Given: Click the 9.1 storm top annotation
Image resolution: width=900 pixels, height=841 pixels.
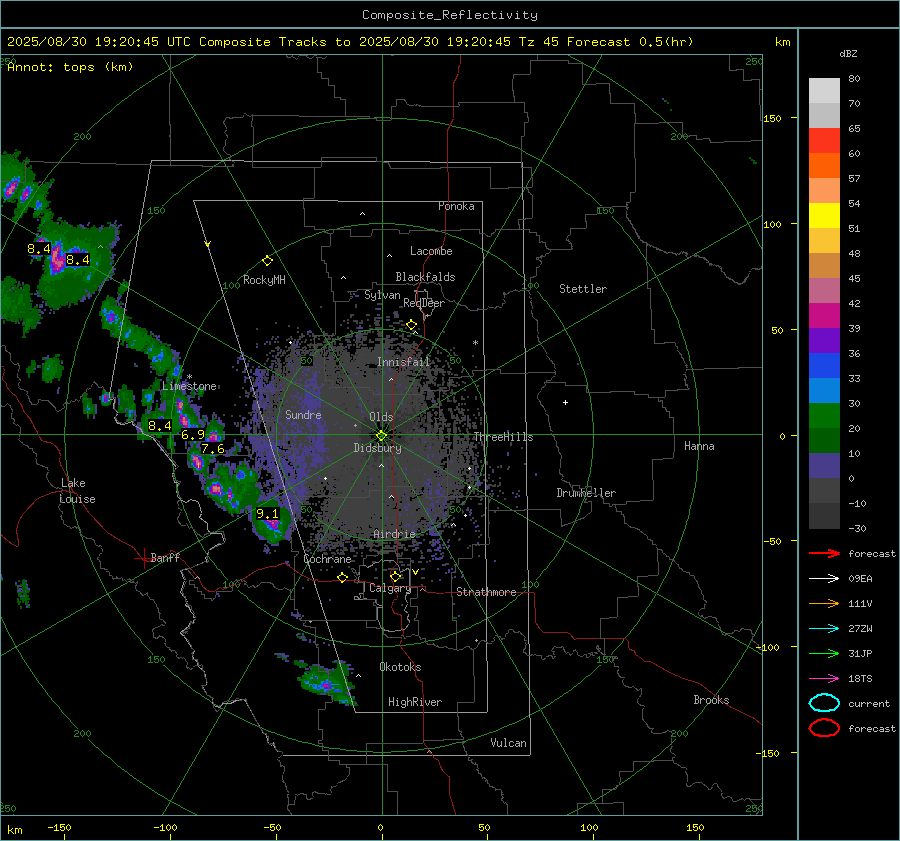Looking at the screenshot, I should click(267, 514).
